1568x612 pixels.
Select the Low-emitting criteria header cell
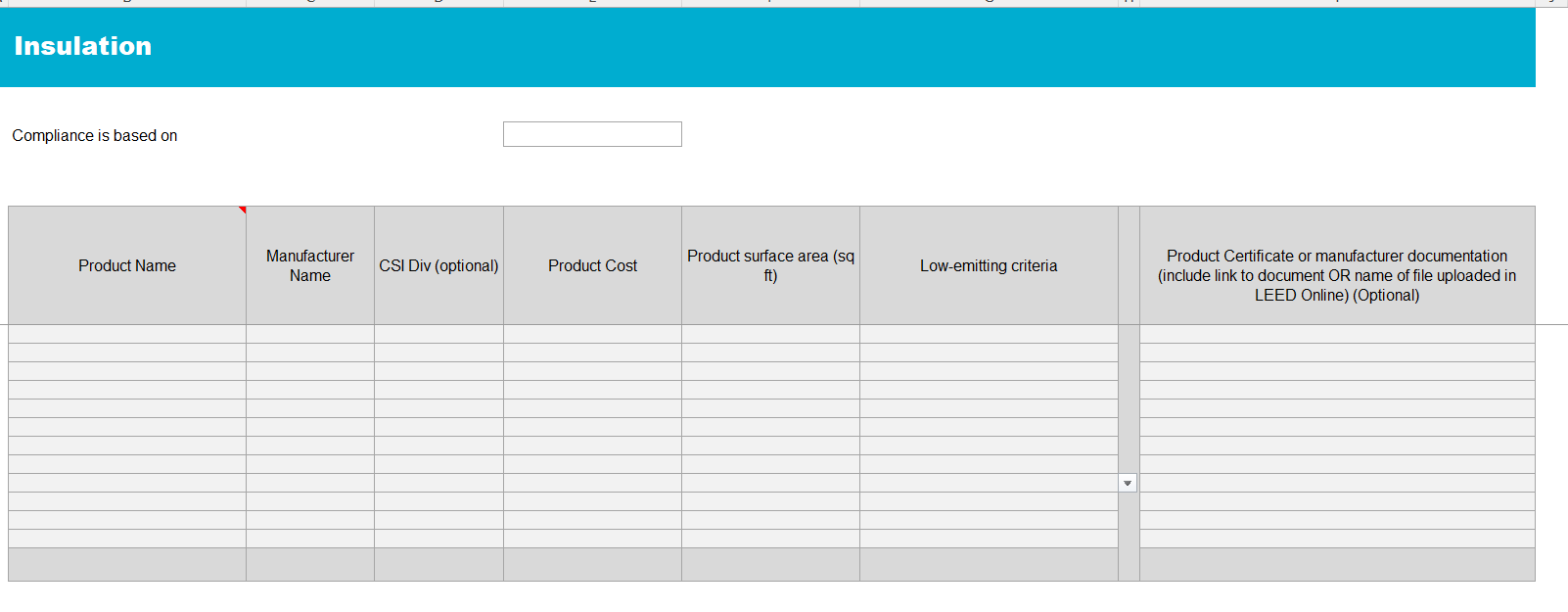click(989, 265)
